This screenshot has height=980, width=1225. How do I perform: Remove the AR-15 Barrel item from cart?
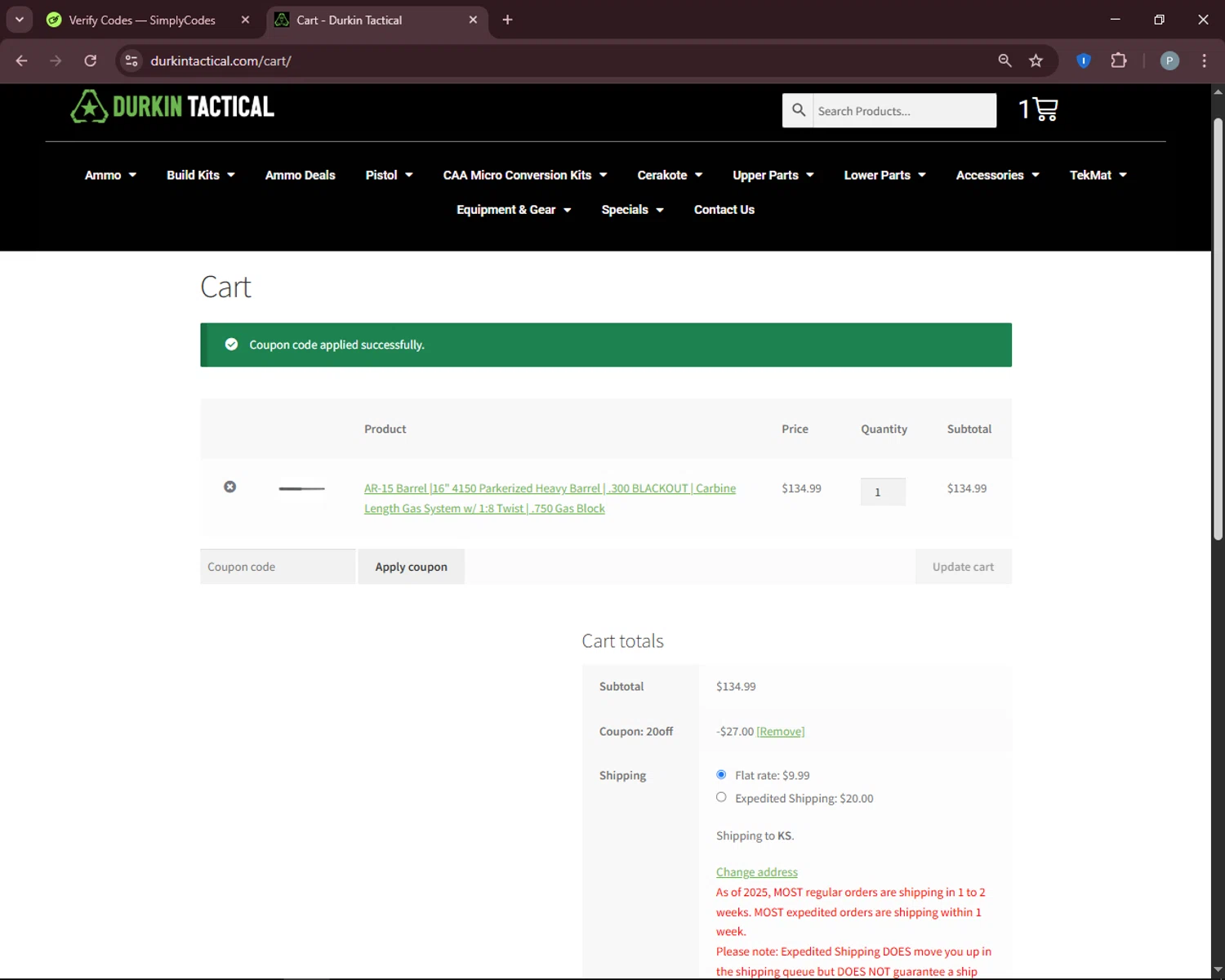point(230,487)
